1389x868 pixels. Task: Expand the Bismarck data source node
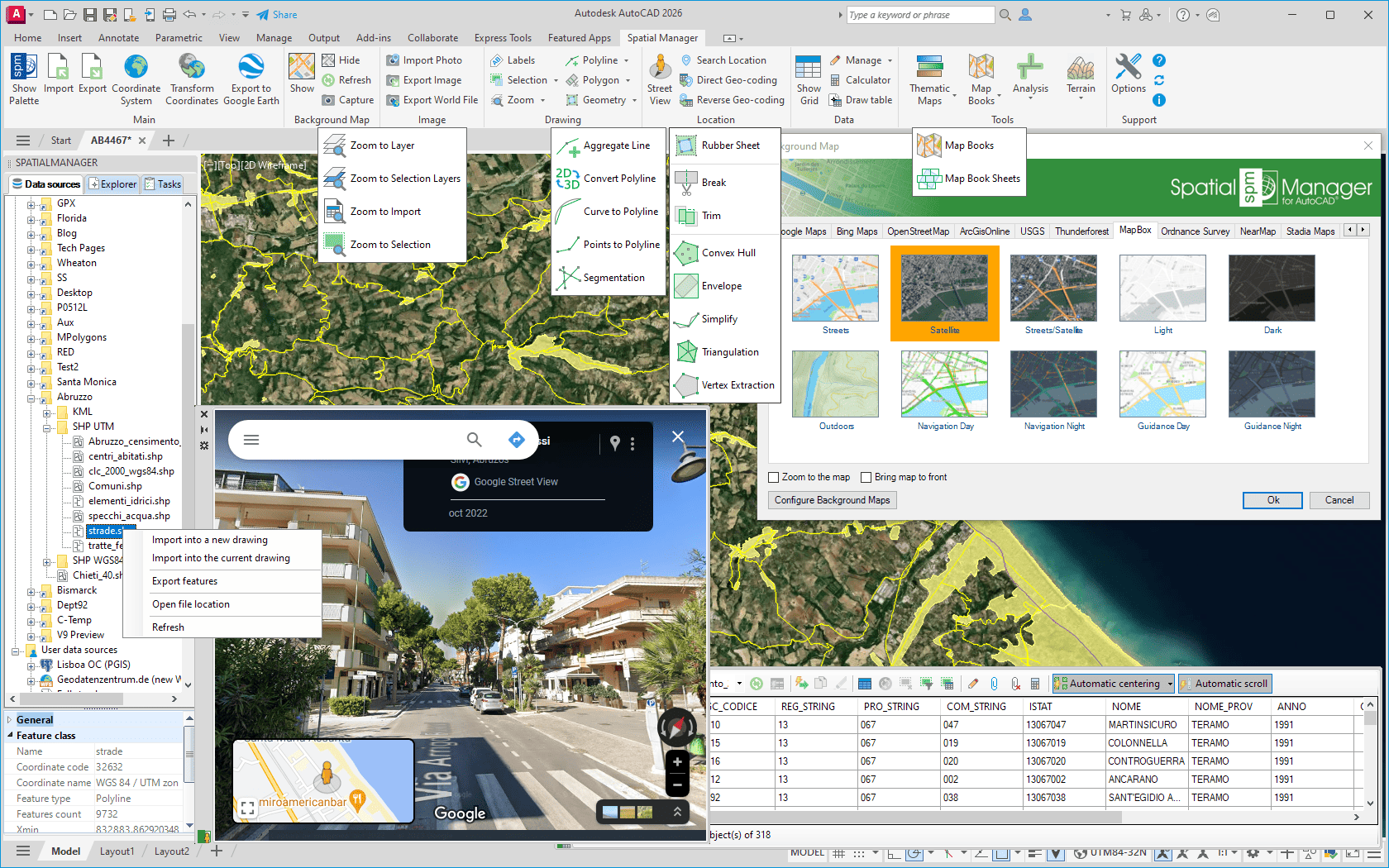pyautogui.click(x=31, y=590)
